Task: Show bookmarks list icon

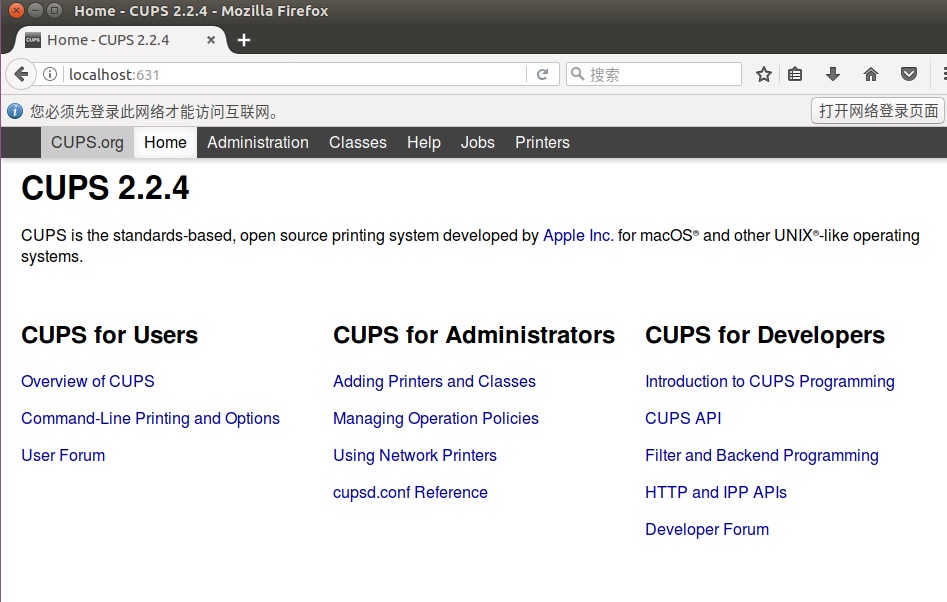Action: [x=795, y=74]
